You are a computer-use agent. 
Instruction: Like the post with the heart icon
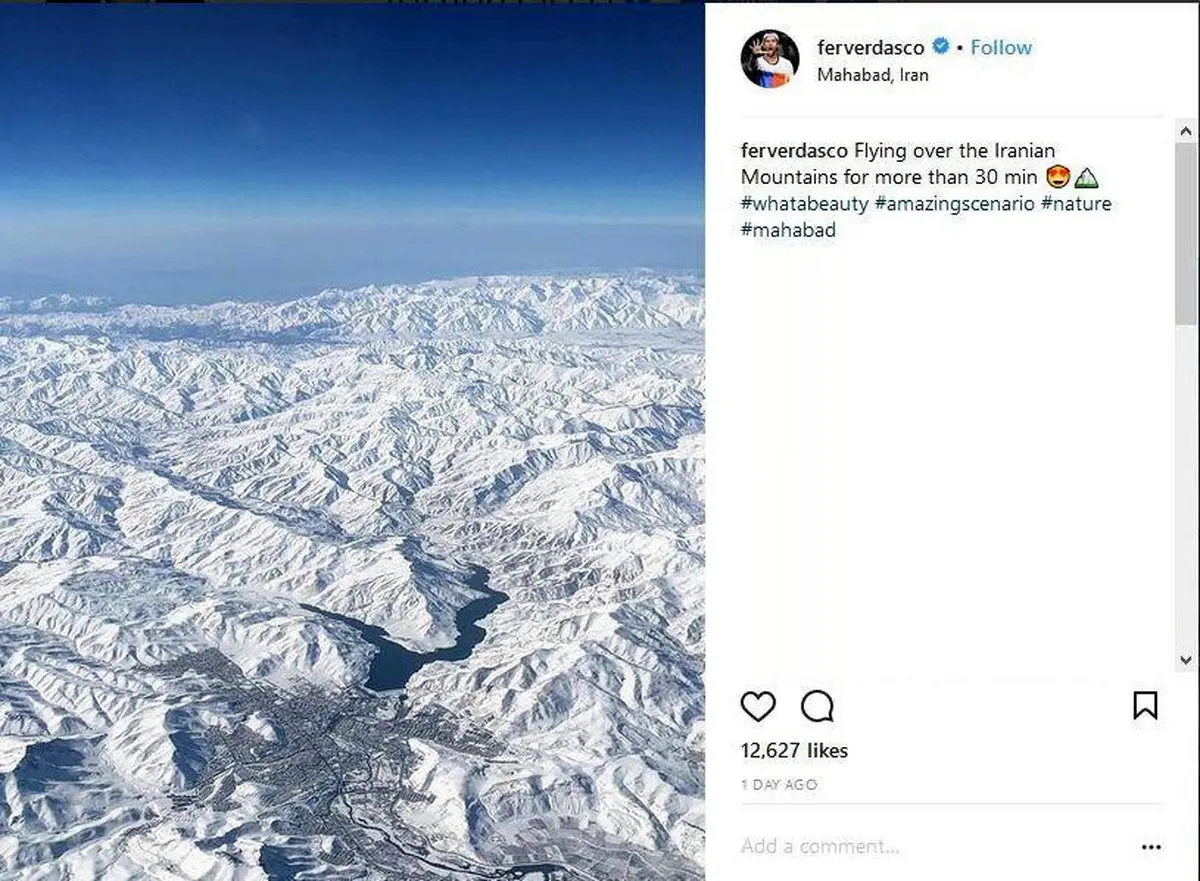point(758,706)
